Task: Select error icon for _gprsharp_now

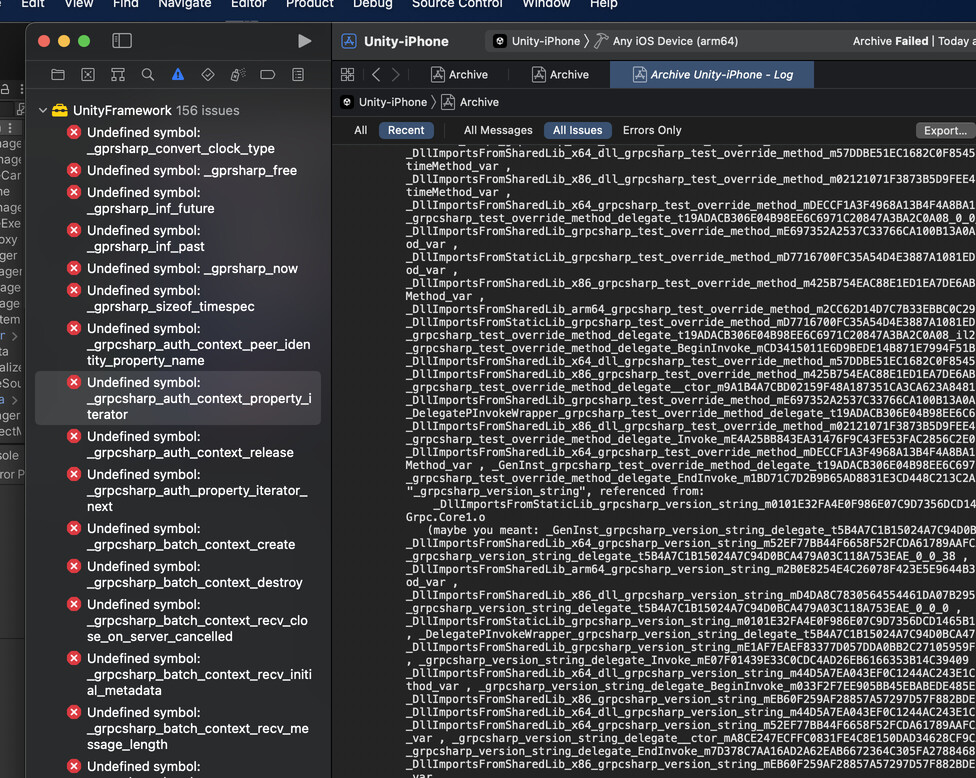Action: (x=74, y=268)
